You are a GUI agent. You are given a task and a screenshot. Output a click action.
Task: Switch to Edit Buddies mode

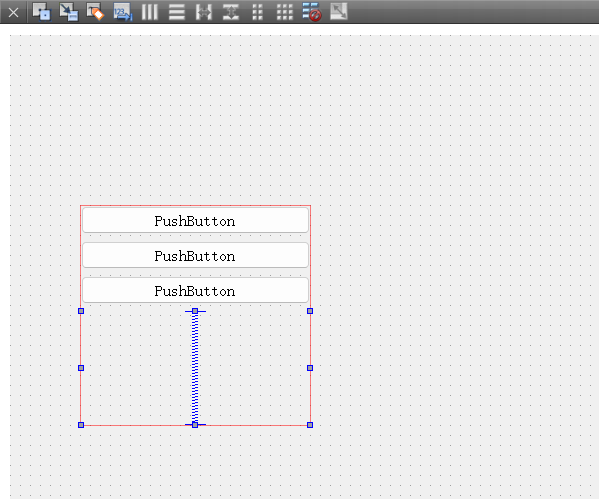(95, 12)
